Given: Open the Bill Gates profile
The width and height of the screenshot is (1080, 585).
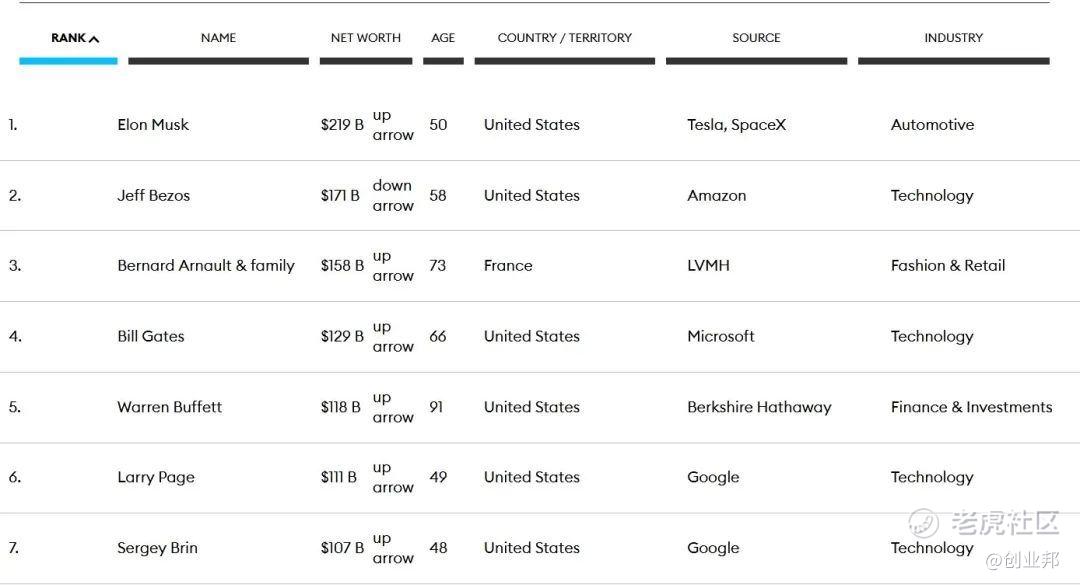Looking at the screenshot, I should (151, 337).
